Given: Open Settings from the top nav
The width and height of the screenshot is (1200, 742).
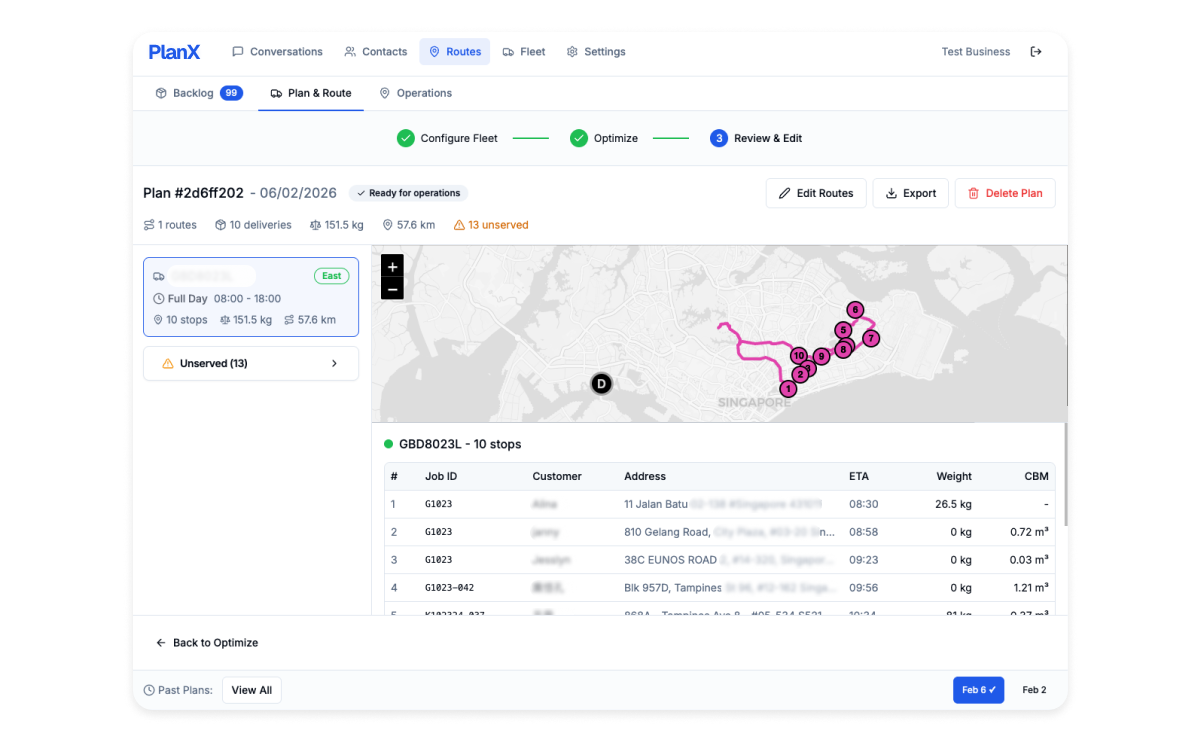Looking at the screenshot, I should [x=596, y=52].
